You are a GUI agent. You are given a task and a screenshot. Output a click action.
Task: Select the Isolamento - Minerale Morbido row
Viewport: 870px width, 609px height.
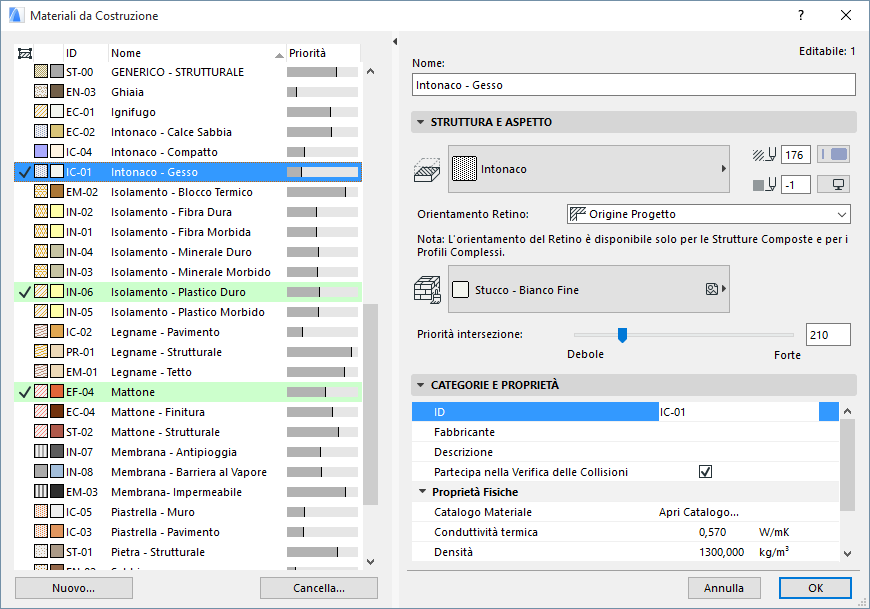coord(188,272)
